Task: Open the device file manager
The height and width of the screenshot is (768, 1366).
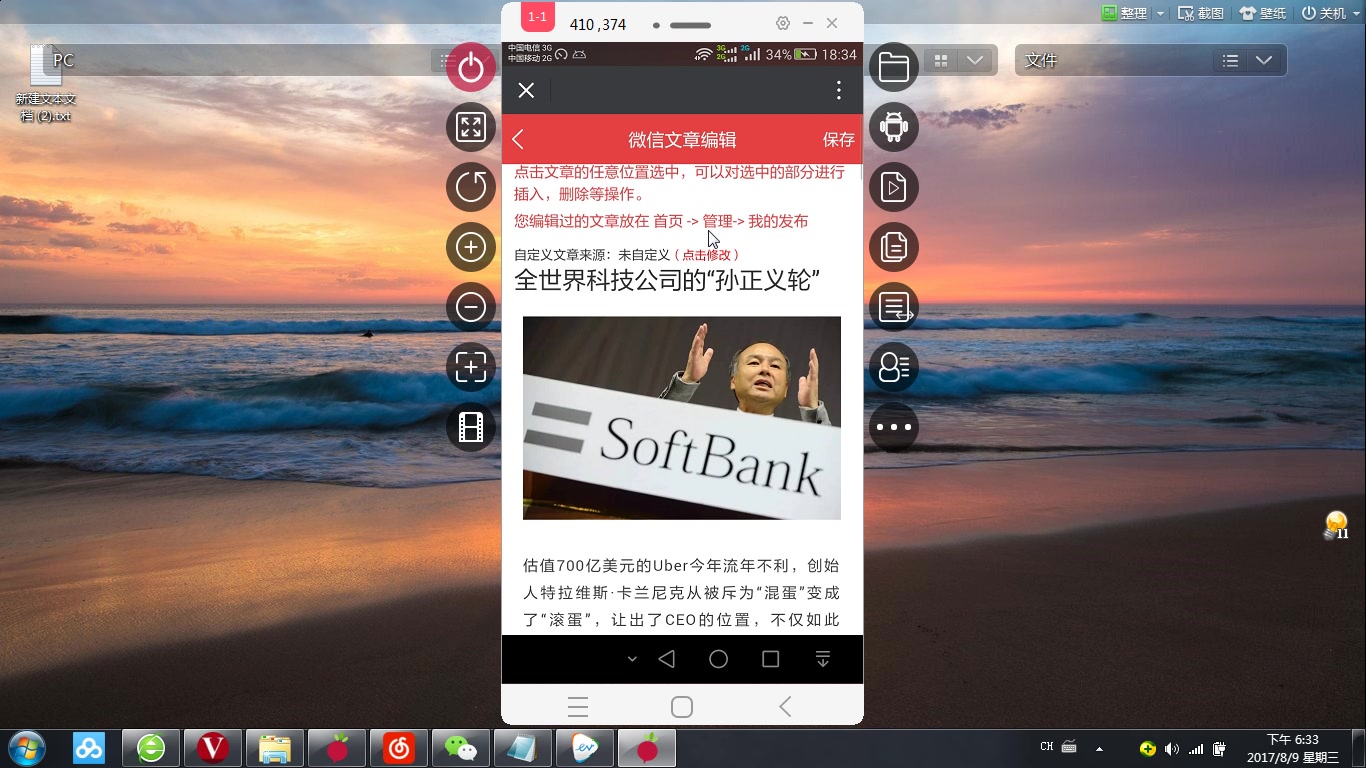Action: (893, 67)
